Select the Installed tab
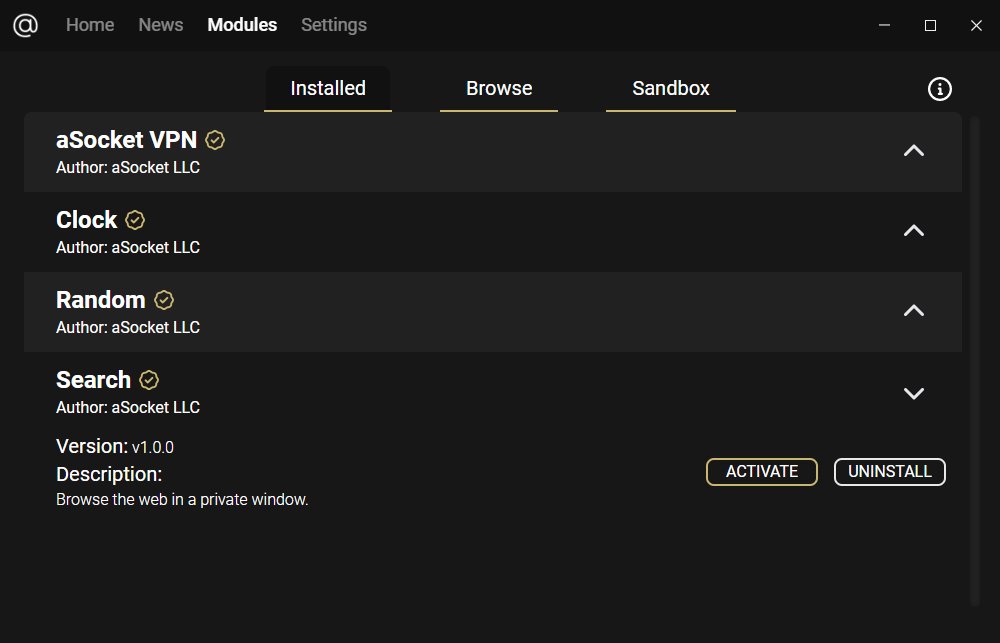The height and width of the screenshot is (643, 1000). [328, 89]
